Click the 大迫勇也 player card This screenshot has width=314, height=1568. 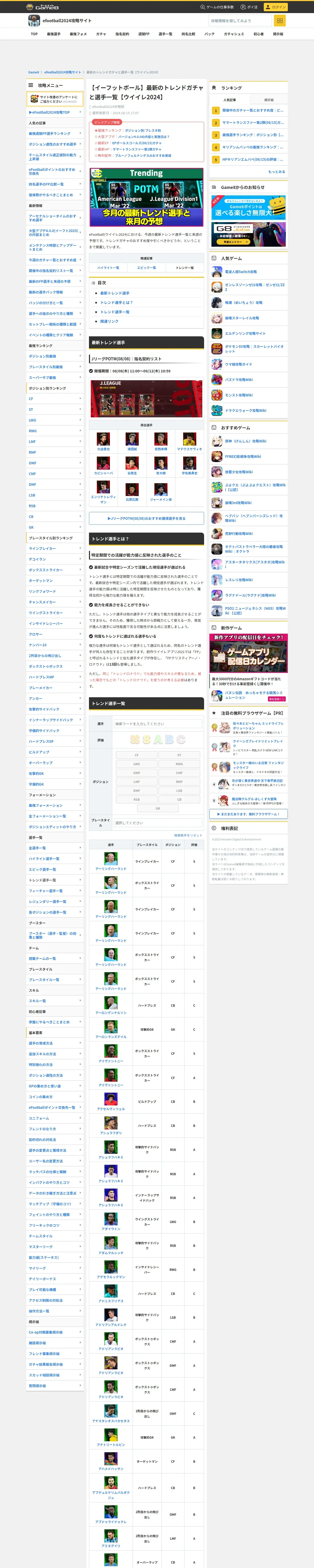tap(103, 442)
